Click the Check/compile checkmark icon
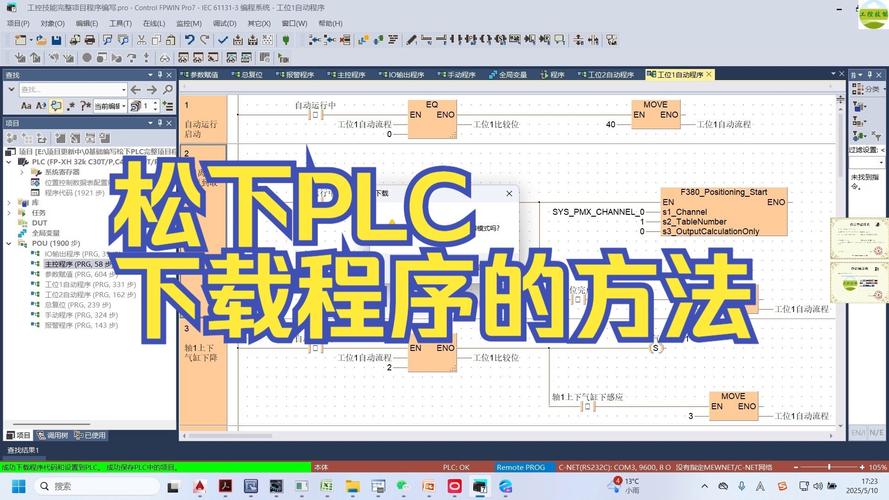 pos(223,40)
